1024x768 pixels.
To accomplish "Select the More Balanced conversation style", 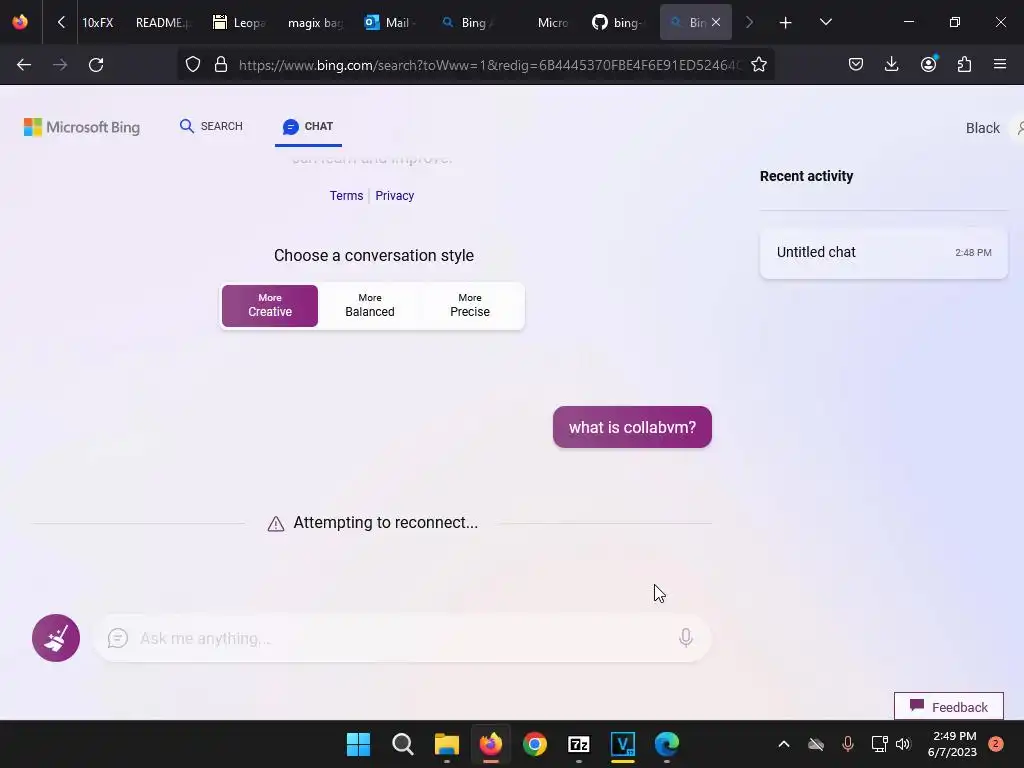I will point(370,306).
